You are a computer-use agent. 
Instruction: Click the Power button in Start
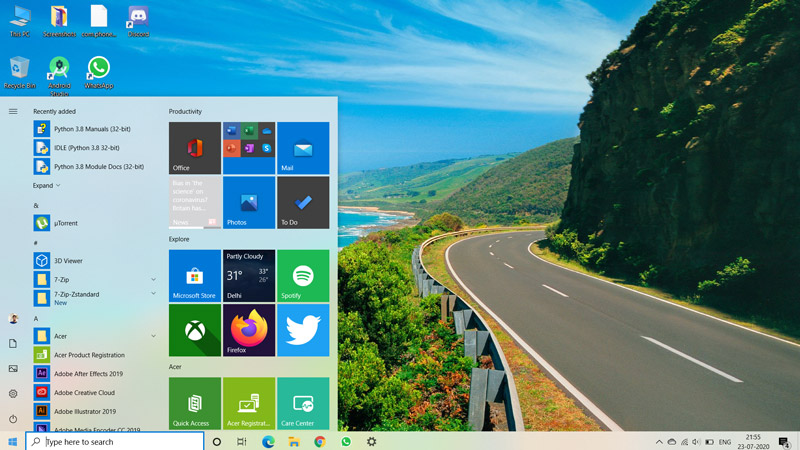13,419
